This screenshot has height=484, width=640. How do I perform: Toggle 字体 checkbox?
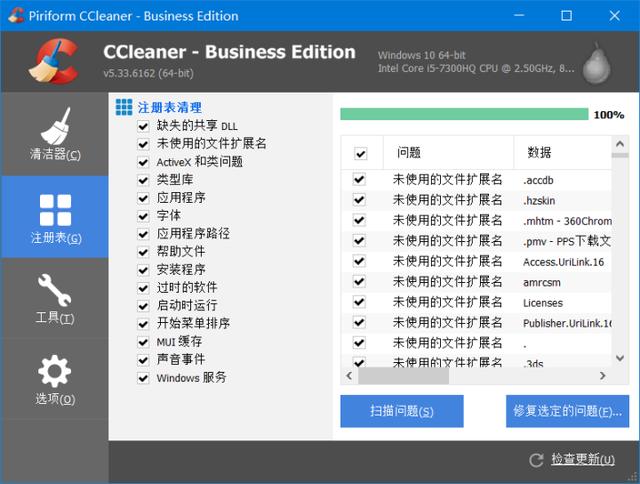click(143, 216)
